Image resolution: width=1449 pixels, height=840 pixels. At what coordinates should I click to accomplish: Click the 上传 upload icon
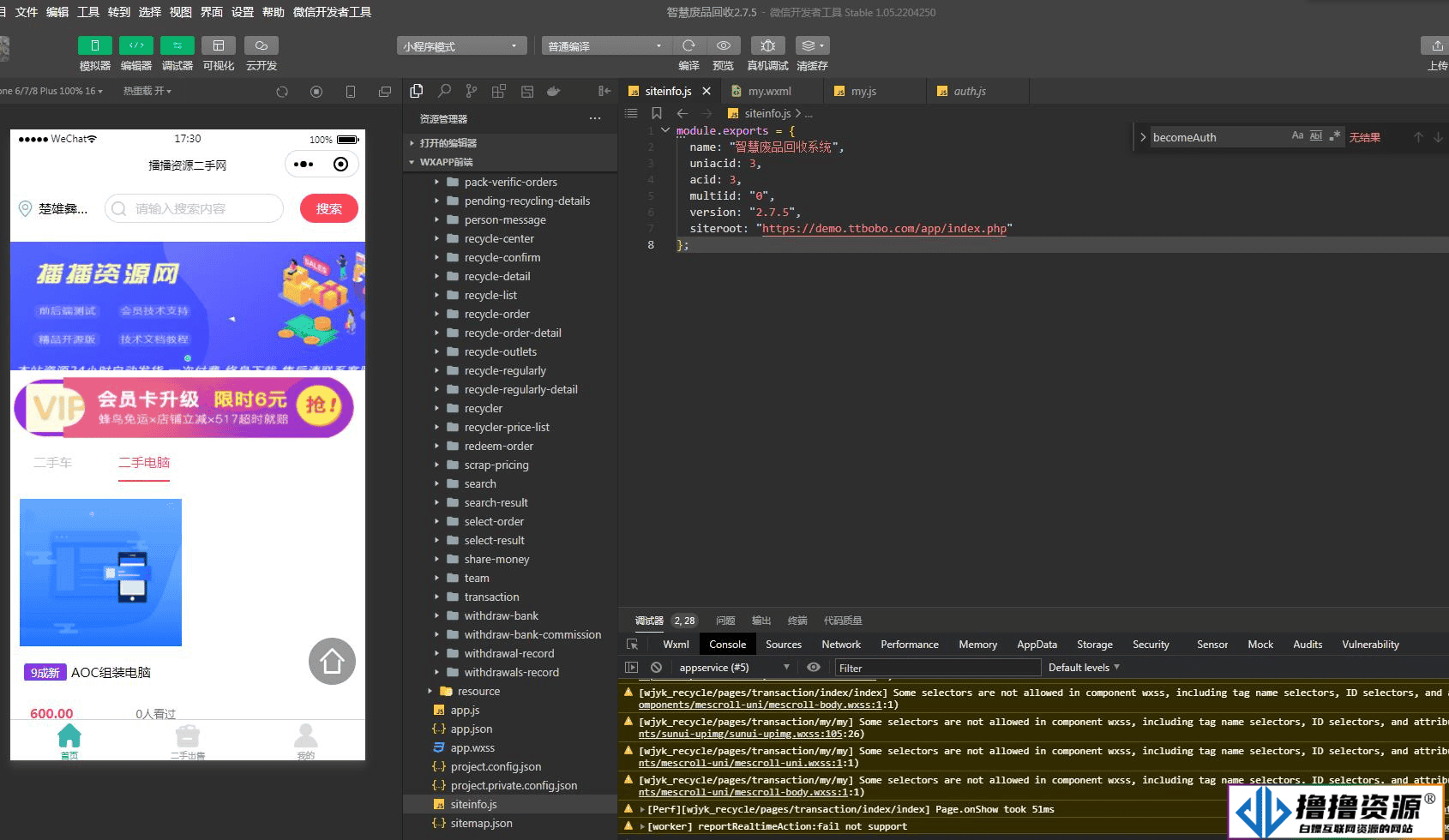coord(1437,45)
